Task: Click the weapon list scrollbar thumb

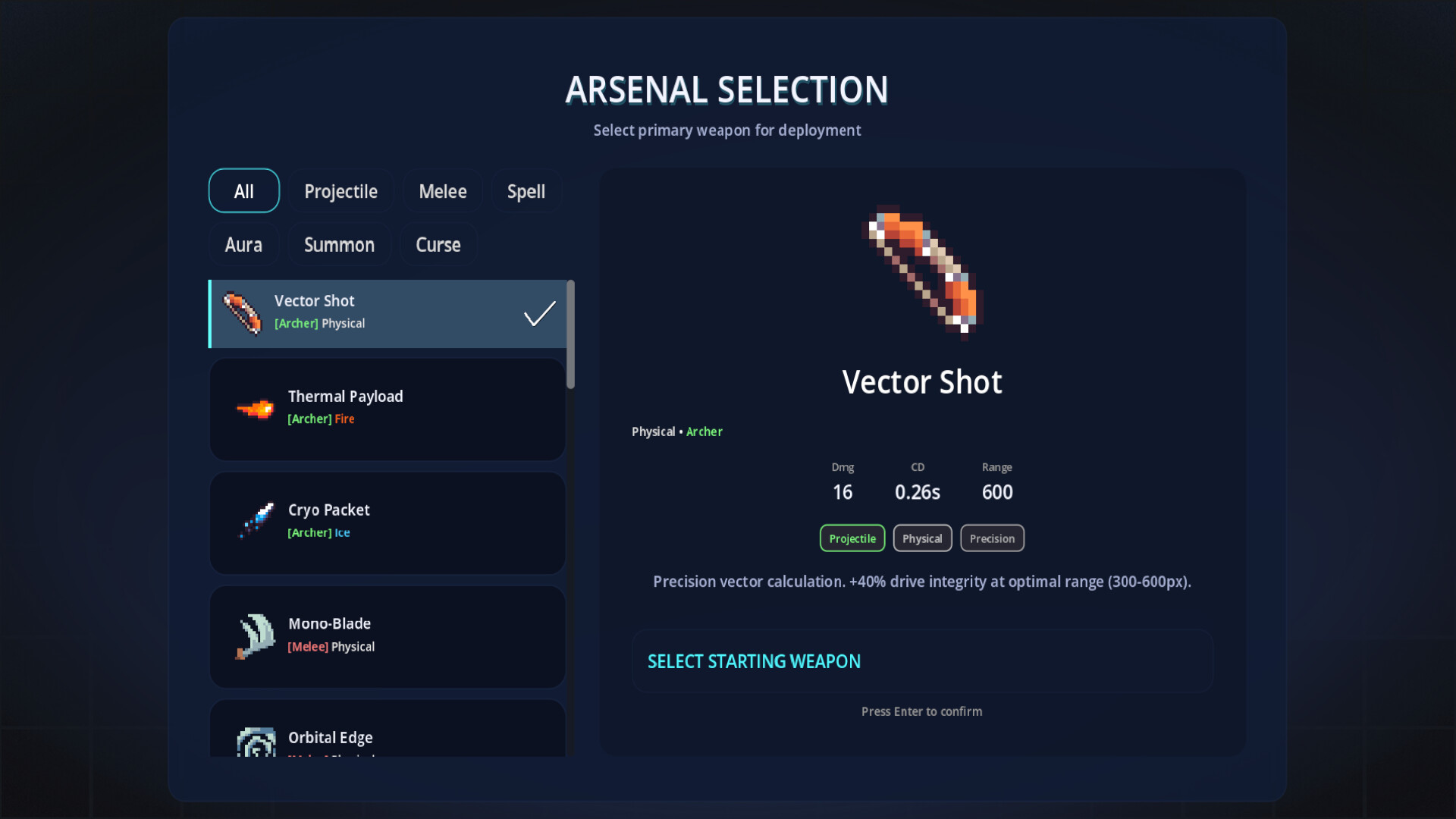Action: point(570,334)
